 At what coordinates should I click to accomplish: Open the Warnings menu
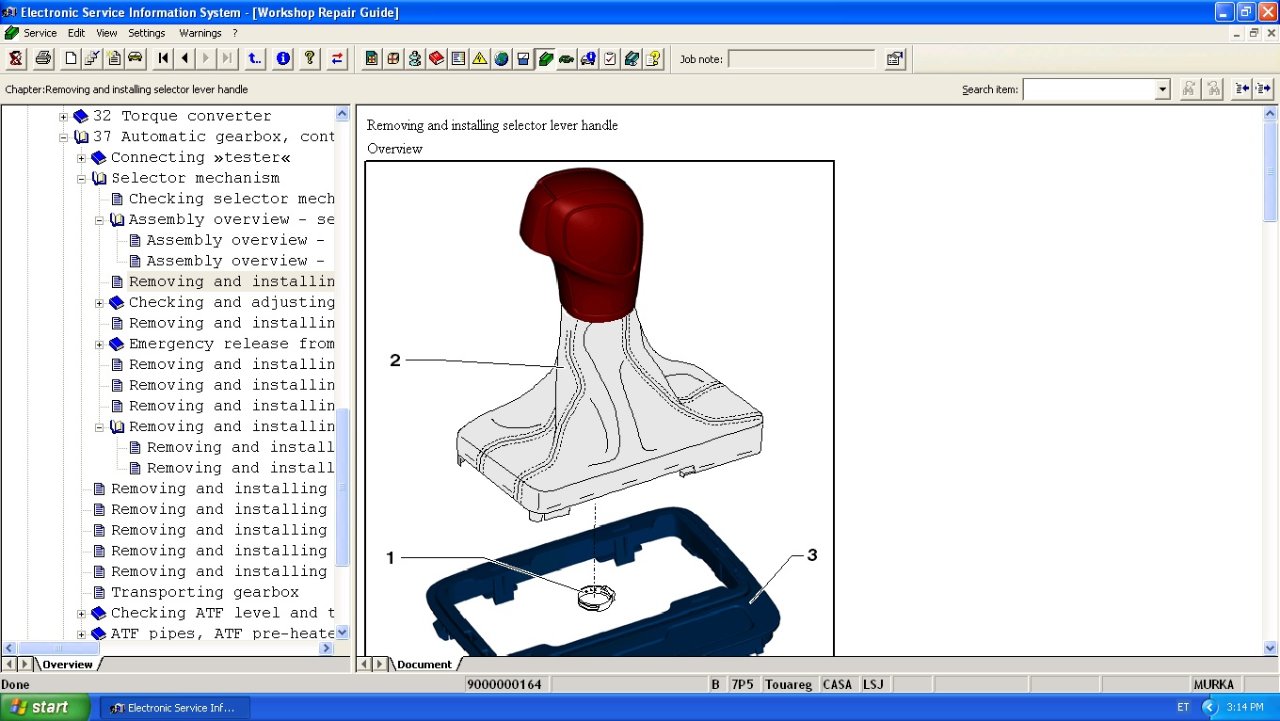[x=200, y=33]
